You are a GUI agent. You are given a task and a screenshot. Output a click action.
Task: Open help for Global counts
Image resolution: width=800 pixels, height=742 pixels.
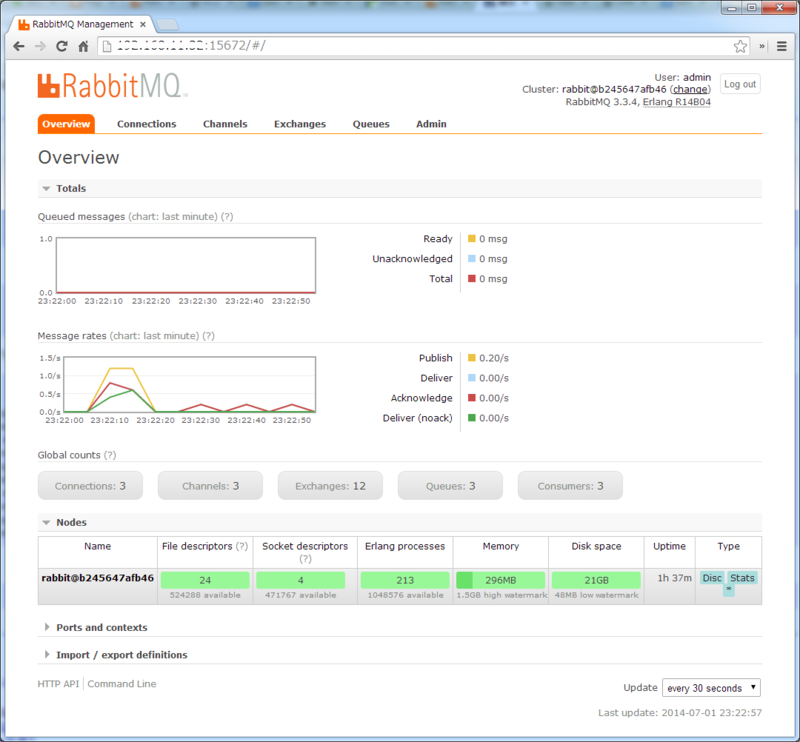(110, 455)
